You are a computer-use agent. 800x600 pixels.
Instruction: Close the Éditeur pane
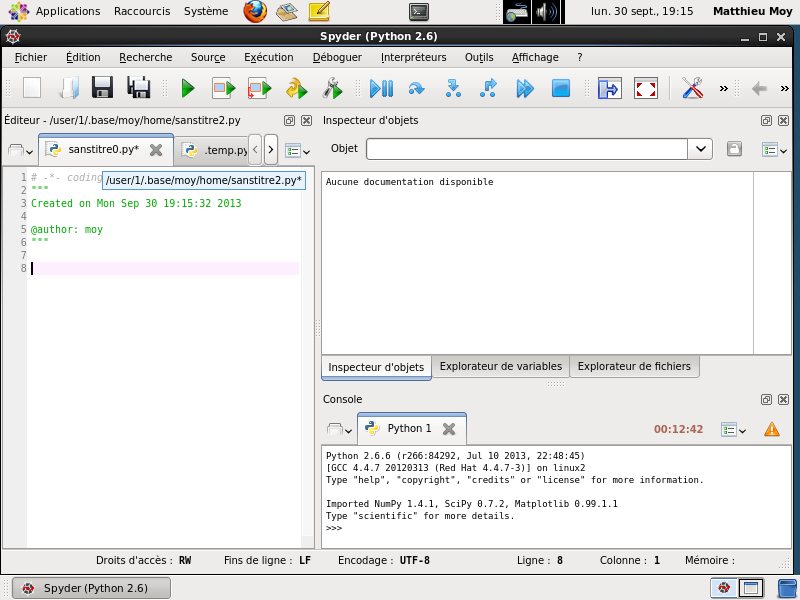click(306, 120)
